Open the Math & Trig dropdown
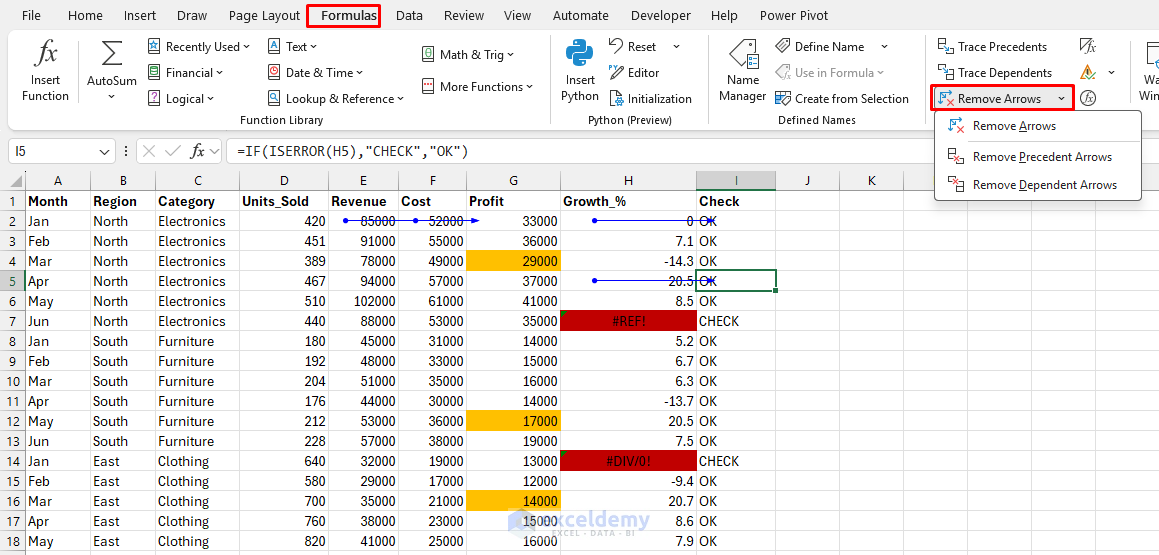Screen dimensions: 1159x555 coord(467,54)
